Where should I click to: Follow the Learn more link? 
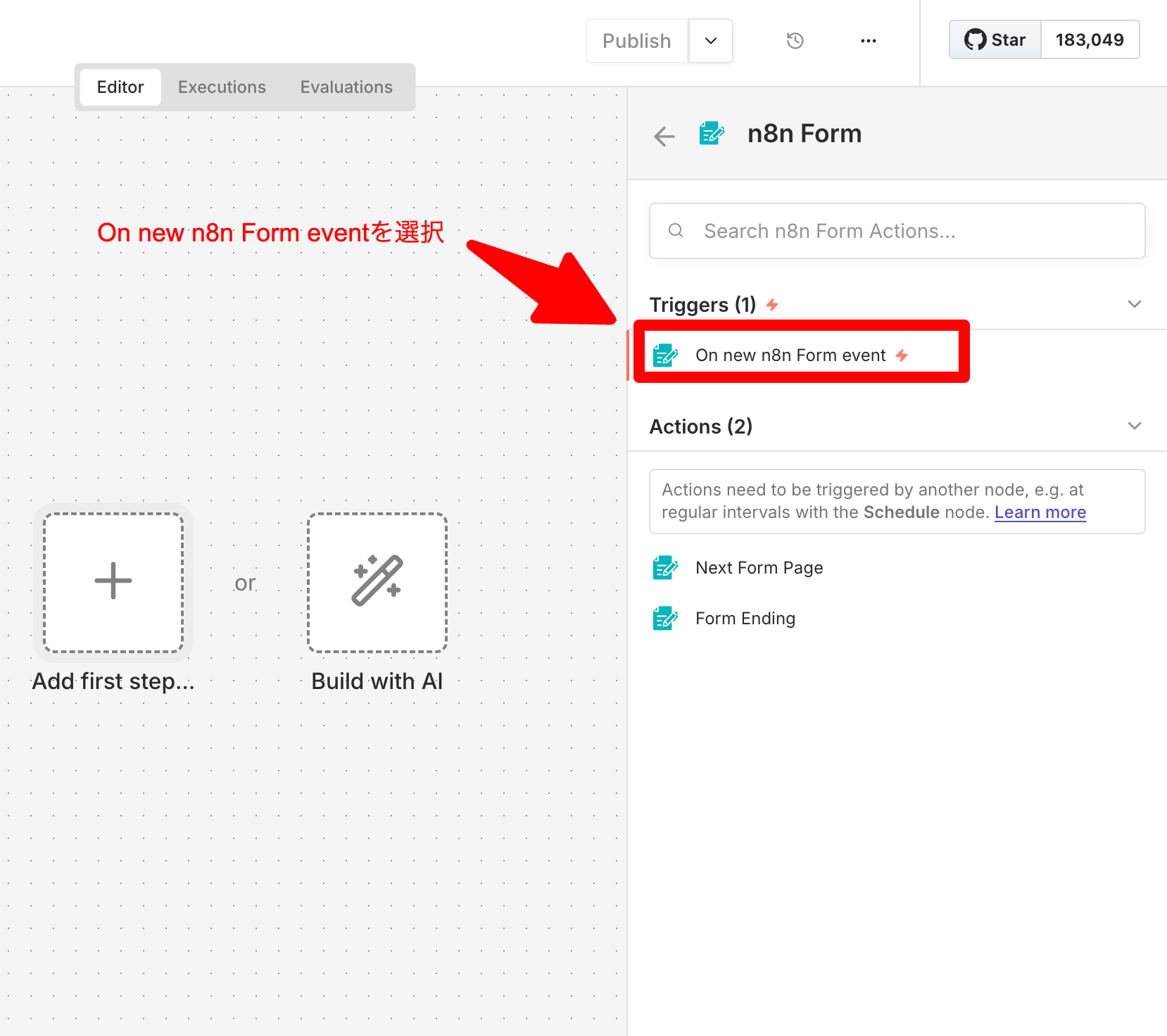pos(1040,512)
